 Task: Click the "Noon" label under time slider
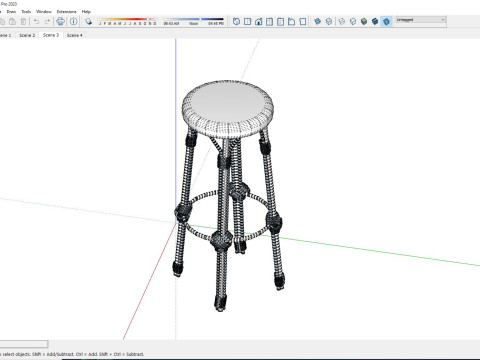193,24
